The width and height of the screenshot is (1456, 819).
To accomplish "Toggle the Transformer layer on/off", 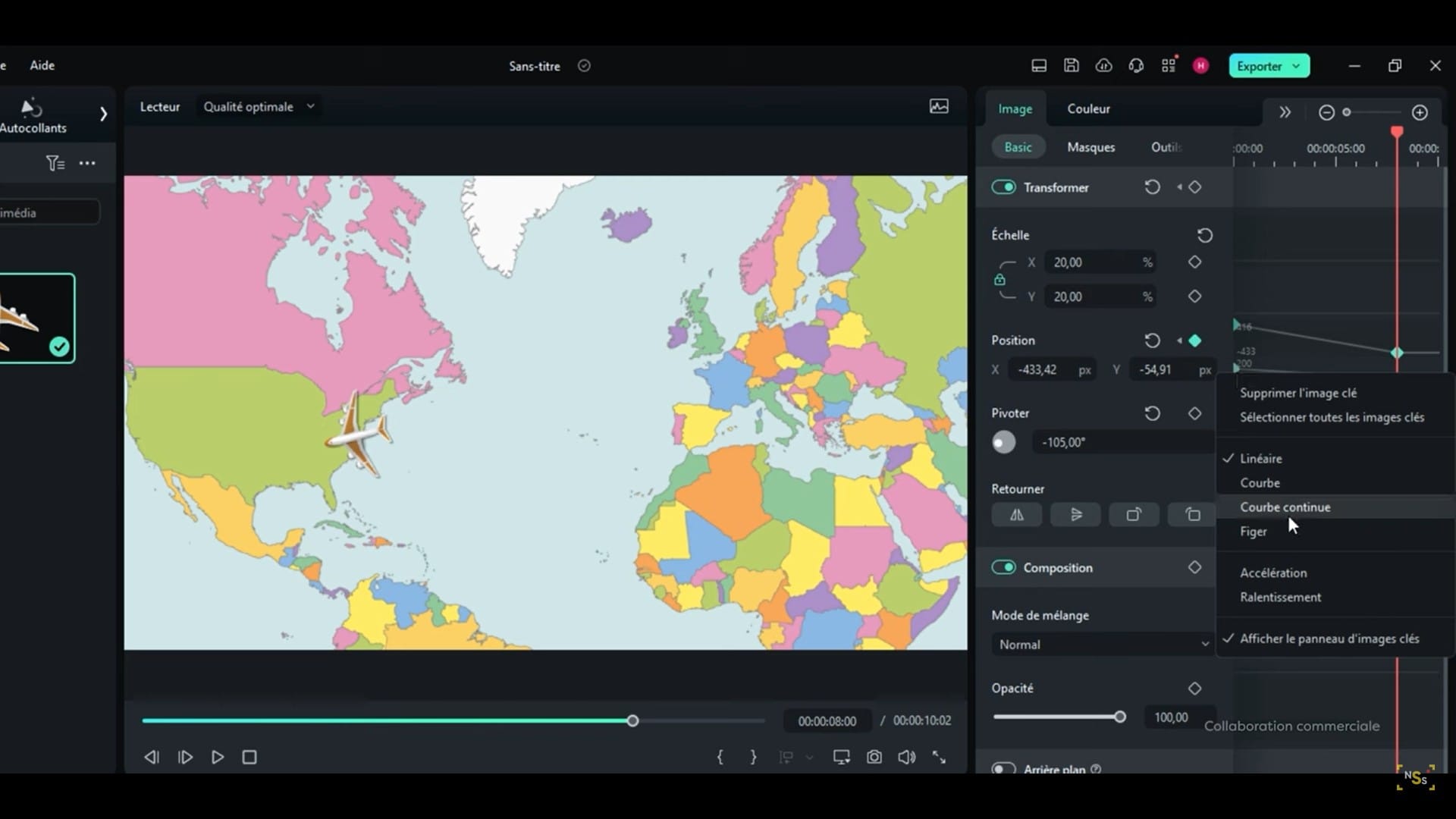I will pos(1003,187).
